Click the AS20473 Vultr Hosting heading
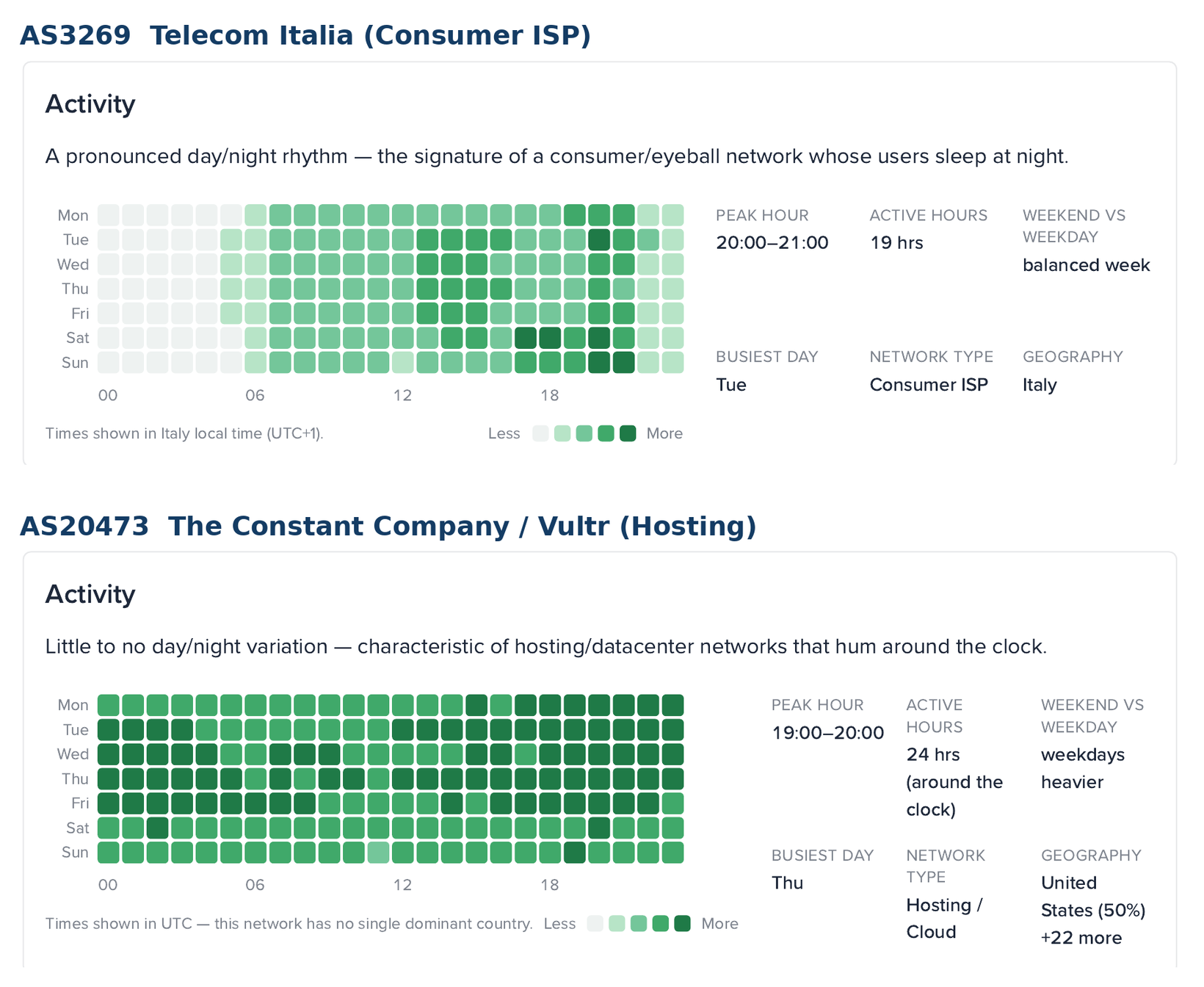This screenshot has width=1204, height=987. [x=388, y=526]
